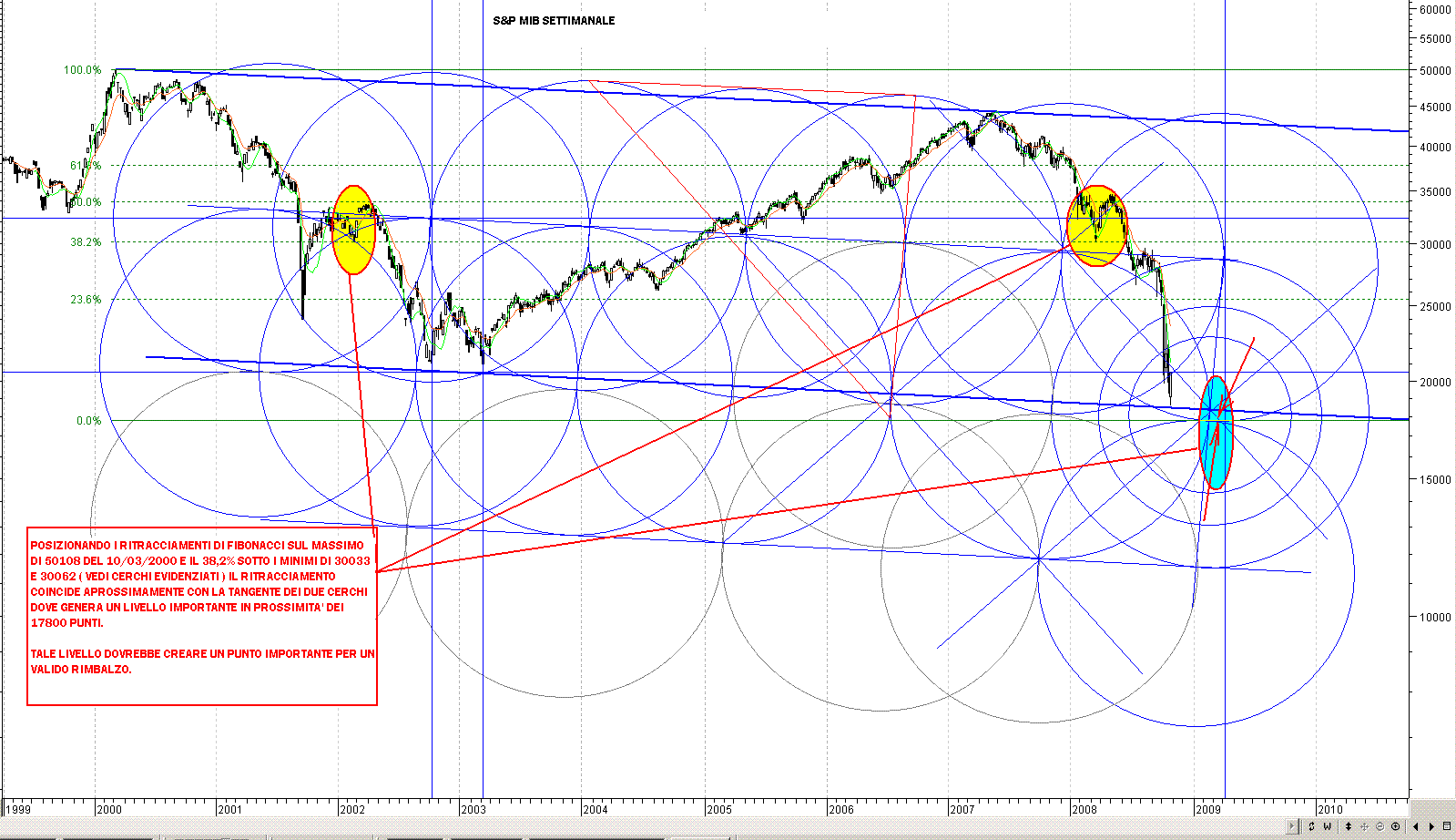Open the panel/list icon at the toolbar's right end
Screen dimensions: 1456x840
tap(1447, 826)
